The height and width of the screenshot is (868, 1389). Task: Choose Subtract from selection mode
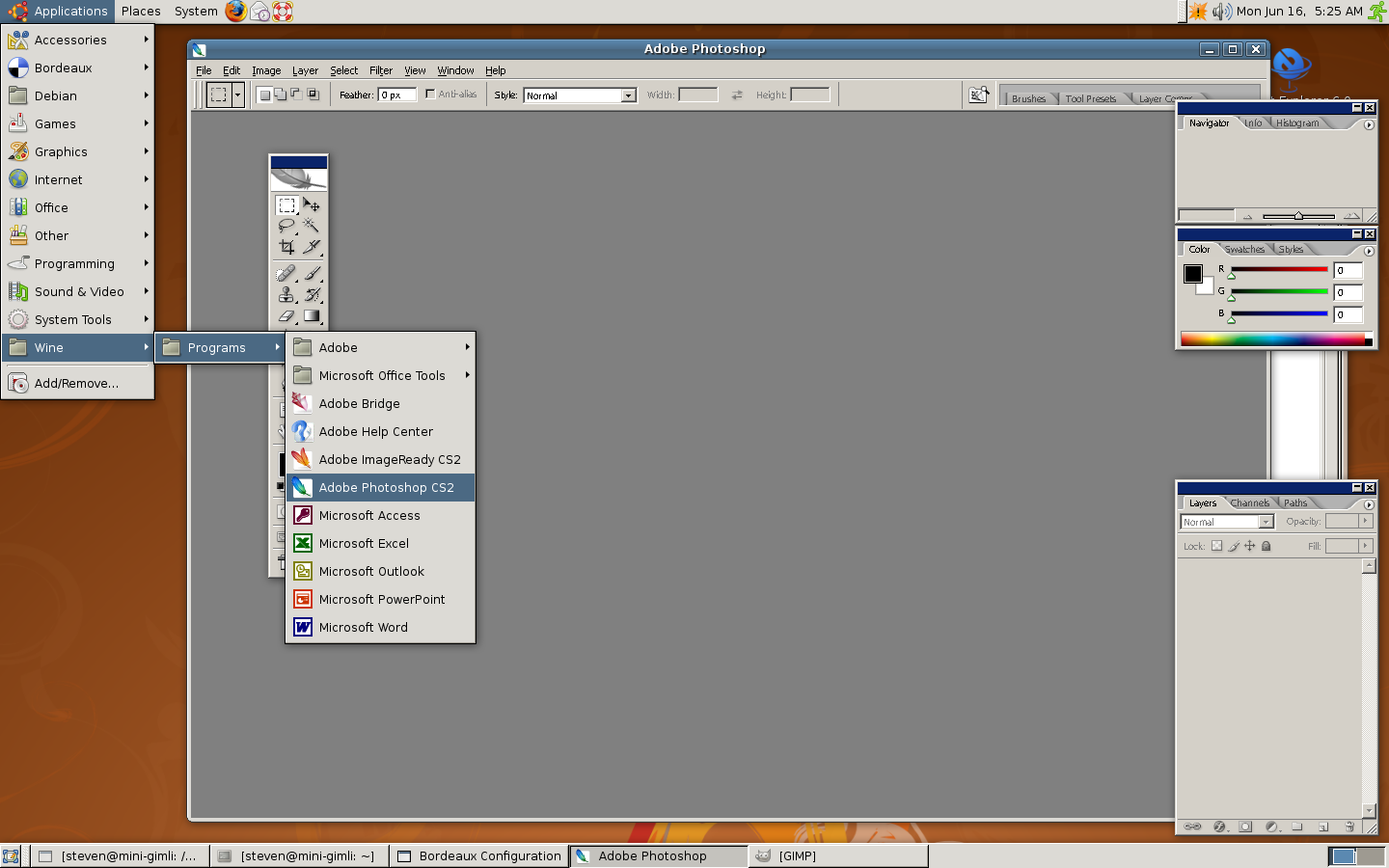(x=296, y=95)
